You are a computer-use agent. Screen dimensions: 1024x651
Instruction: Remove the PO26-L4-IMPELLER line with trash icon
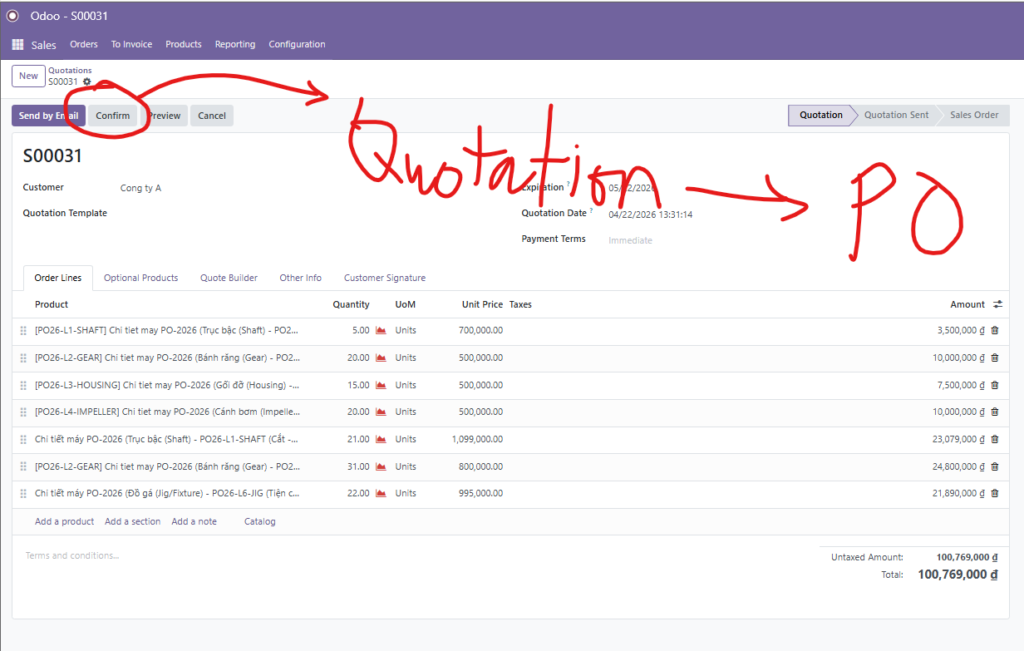click(994, 412)
